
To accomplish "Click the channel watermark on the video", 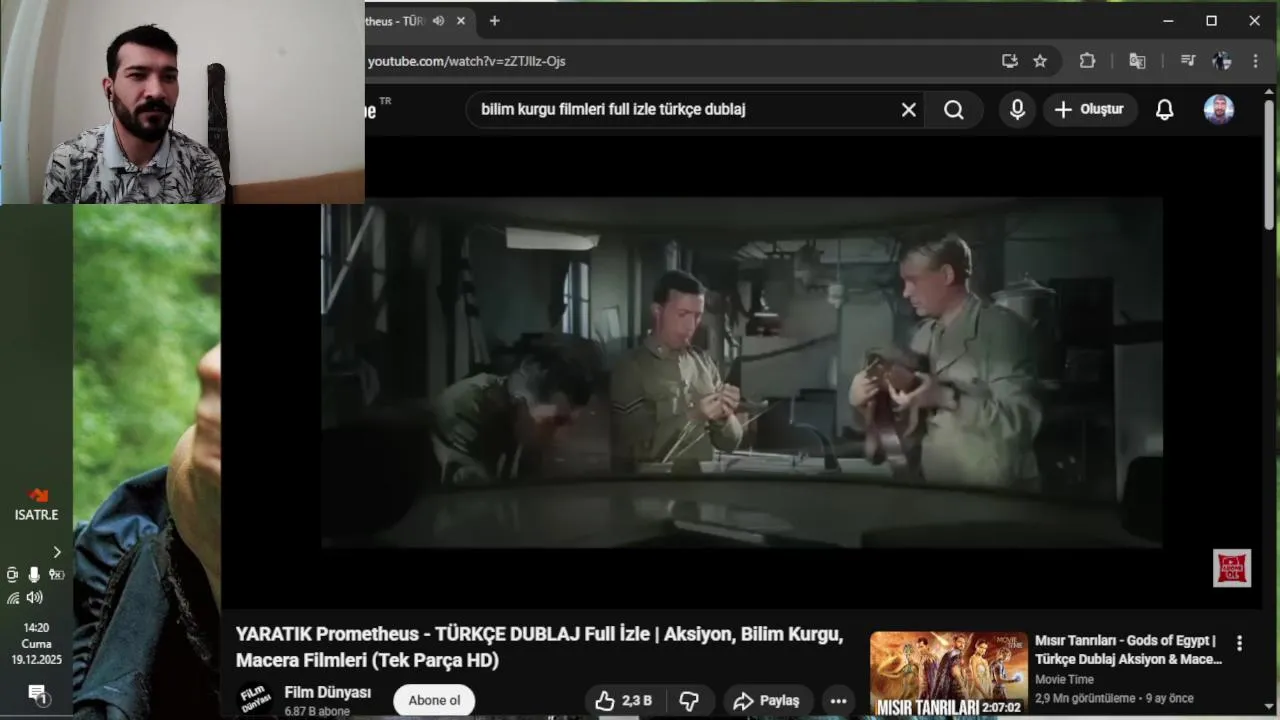I will pyautogui.click(x=1232, y=567).
